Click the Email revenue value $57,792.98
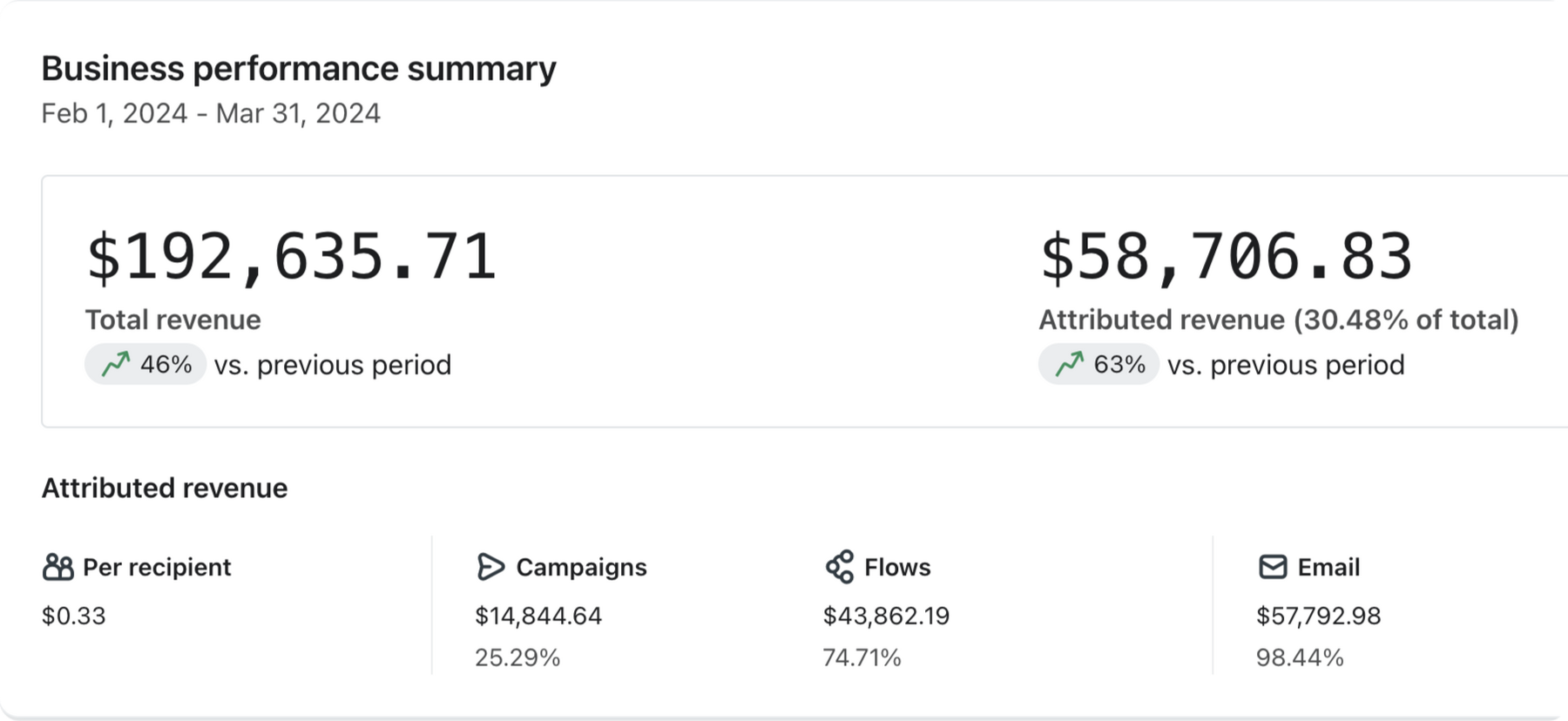1568x721 pixels. pos(1318,617)
